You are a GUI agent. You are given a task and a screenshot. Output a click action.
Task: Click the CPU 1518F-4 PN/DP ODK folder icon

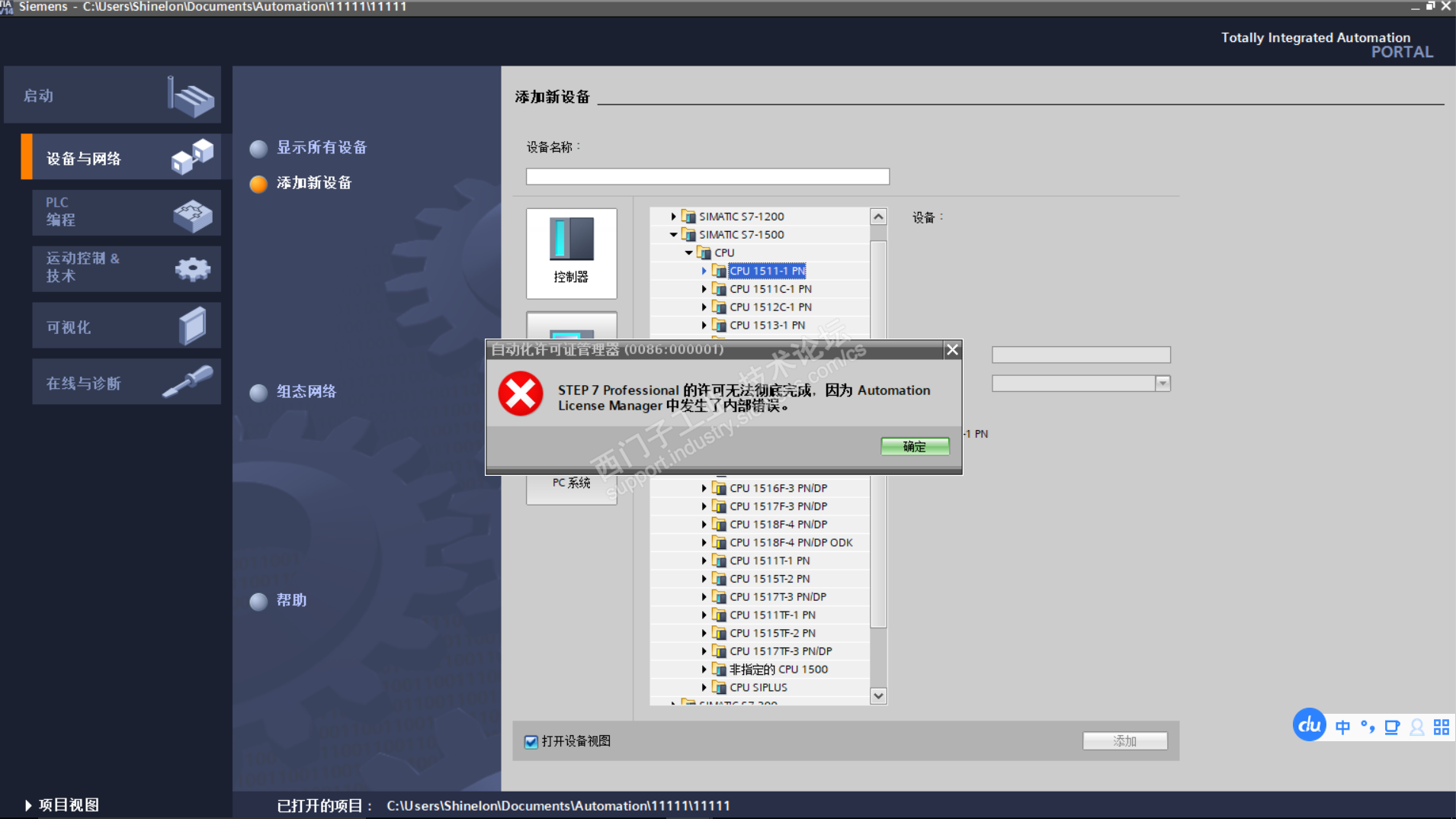pyautogui.click(x=719, y=542)
